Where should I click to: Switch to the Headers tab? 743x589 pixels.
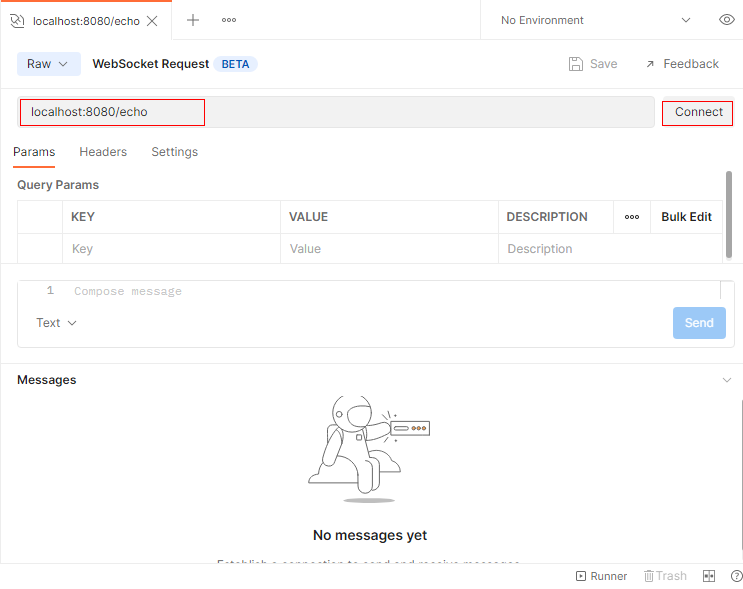pos(103,152)
